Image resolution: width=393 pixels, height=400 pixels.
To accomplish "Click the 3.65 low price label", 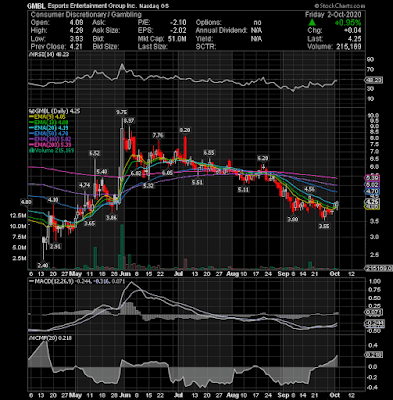I will coord(90,224).
